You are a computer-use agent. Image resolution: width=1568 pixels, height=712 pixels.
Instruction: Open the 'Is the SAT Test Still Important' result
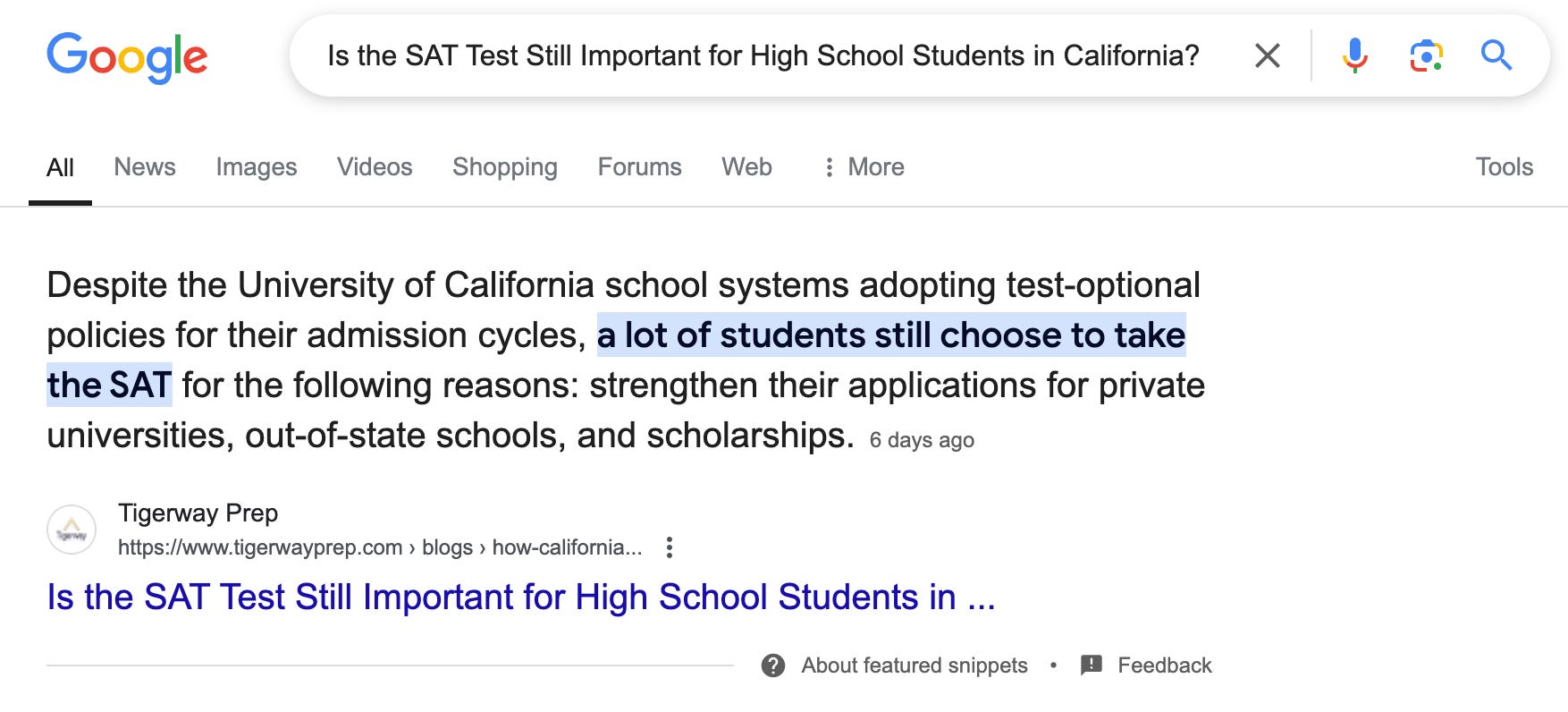pyautogui.click(x=521, y=598)
